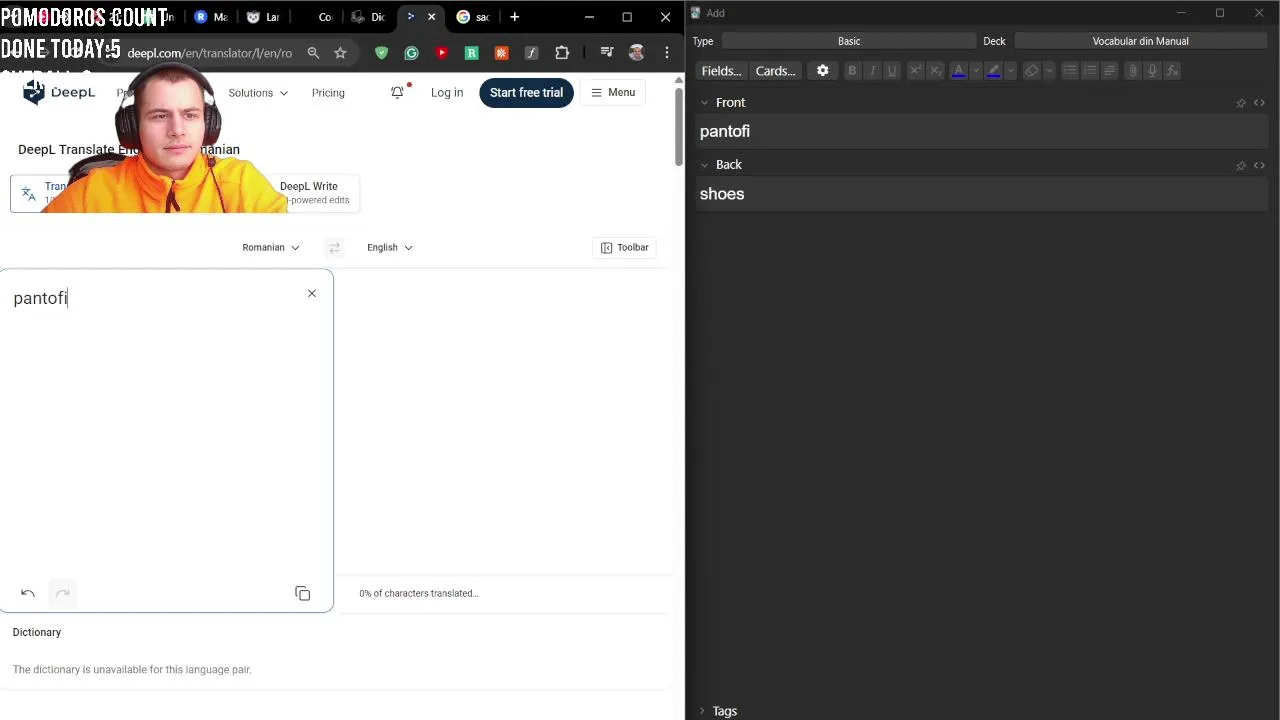Image resolution: width=1280 pixels, height=720 pixels.
Task: Switch to the 'Dic' browser tab
Action: coord(369,17)
